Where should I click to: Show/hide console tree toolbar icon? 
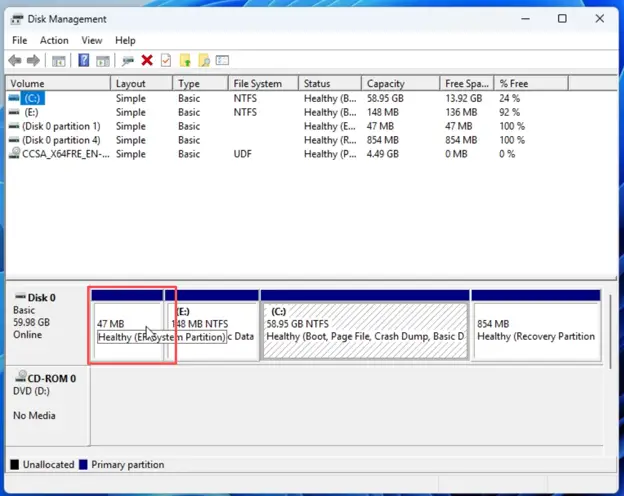(58, 61)
